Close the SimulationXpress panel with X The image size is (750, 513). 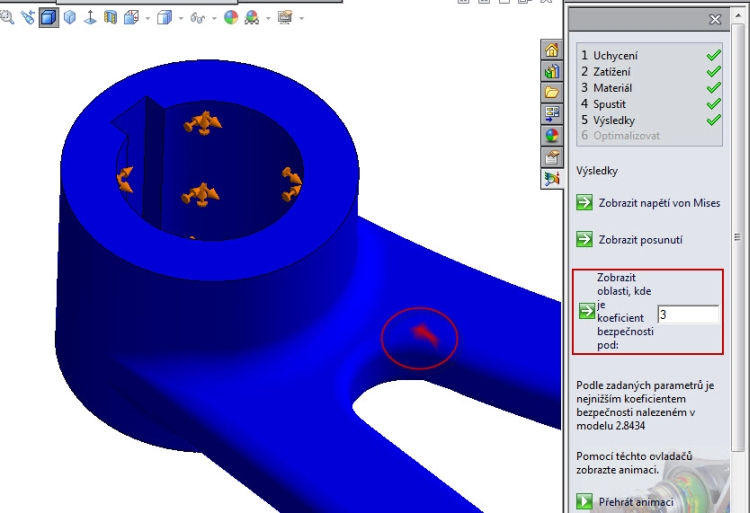pyautogui.click(x=715, y=20)
